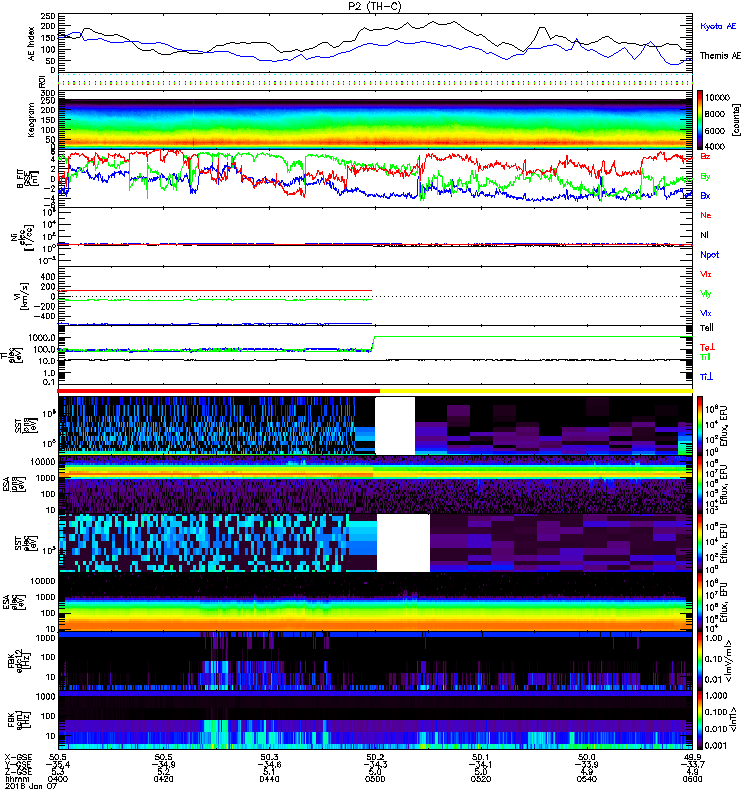Click the 0400 time tick label

pos(58,779)
